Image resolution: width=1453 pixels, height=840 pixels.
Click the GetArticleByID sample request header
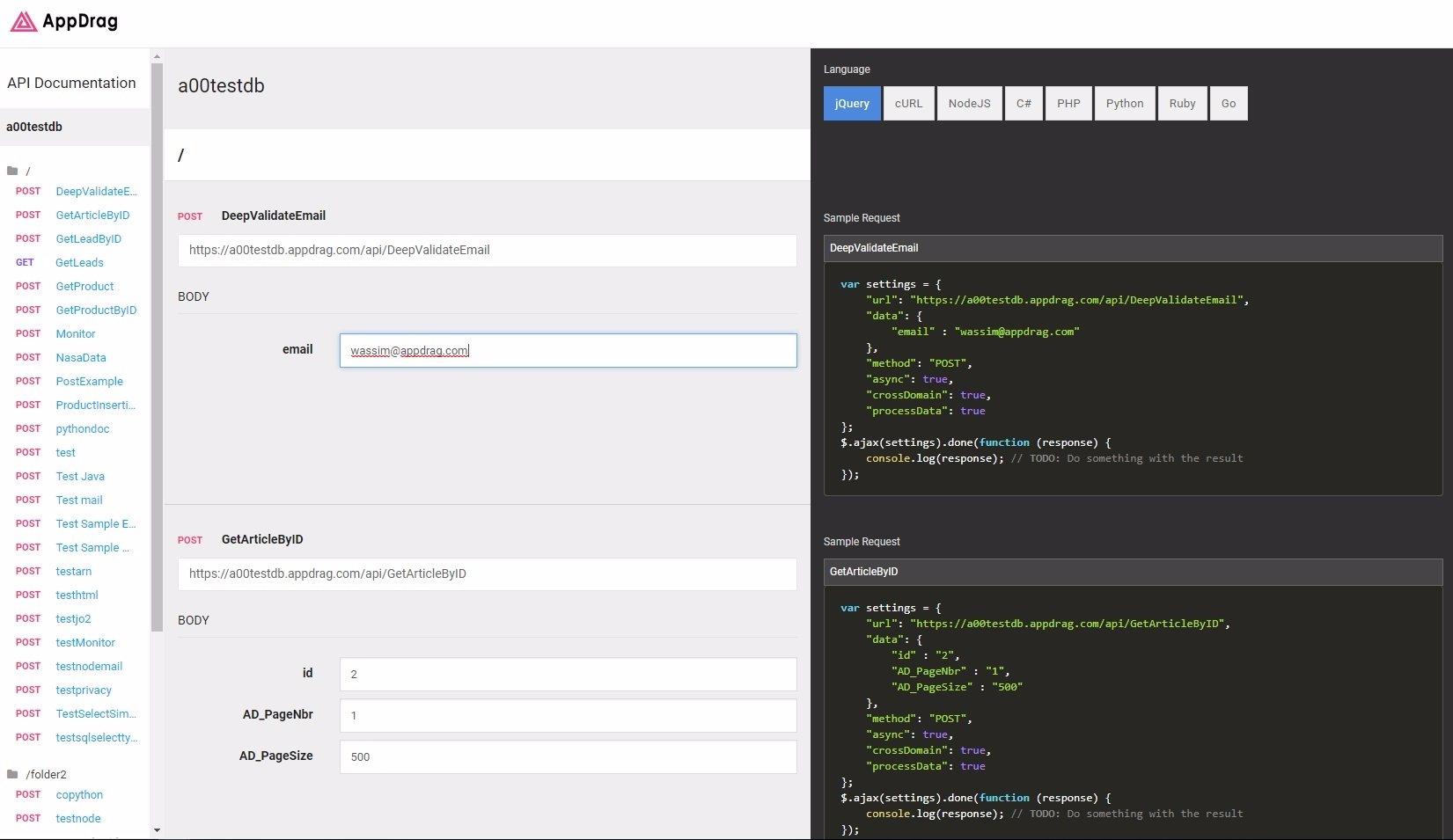click(1133, 572)
